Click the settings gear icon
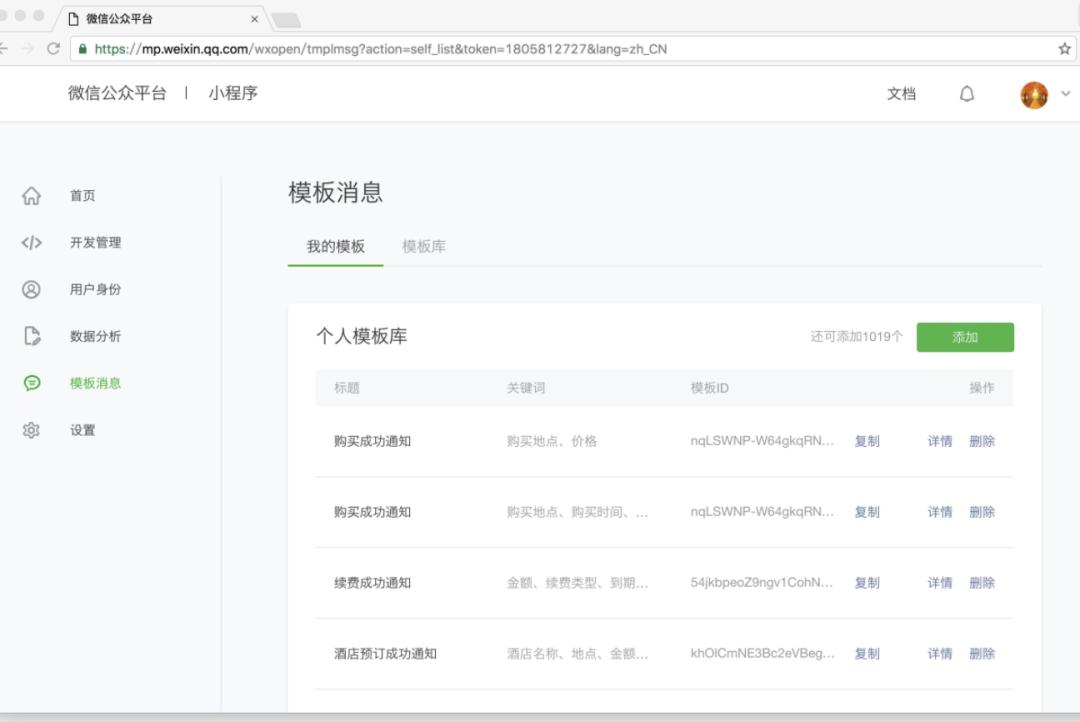Image resolution: width=1080 pixels, height=722 pixels. pyautogui.click(x=32, y=430)
